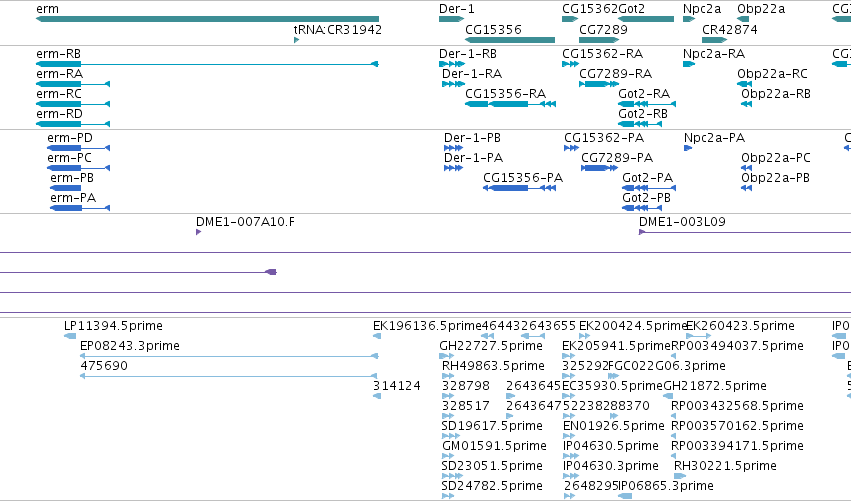
Task: Select the Der-1-RA transcript
Action: coord(453,84)
